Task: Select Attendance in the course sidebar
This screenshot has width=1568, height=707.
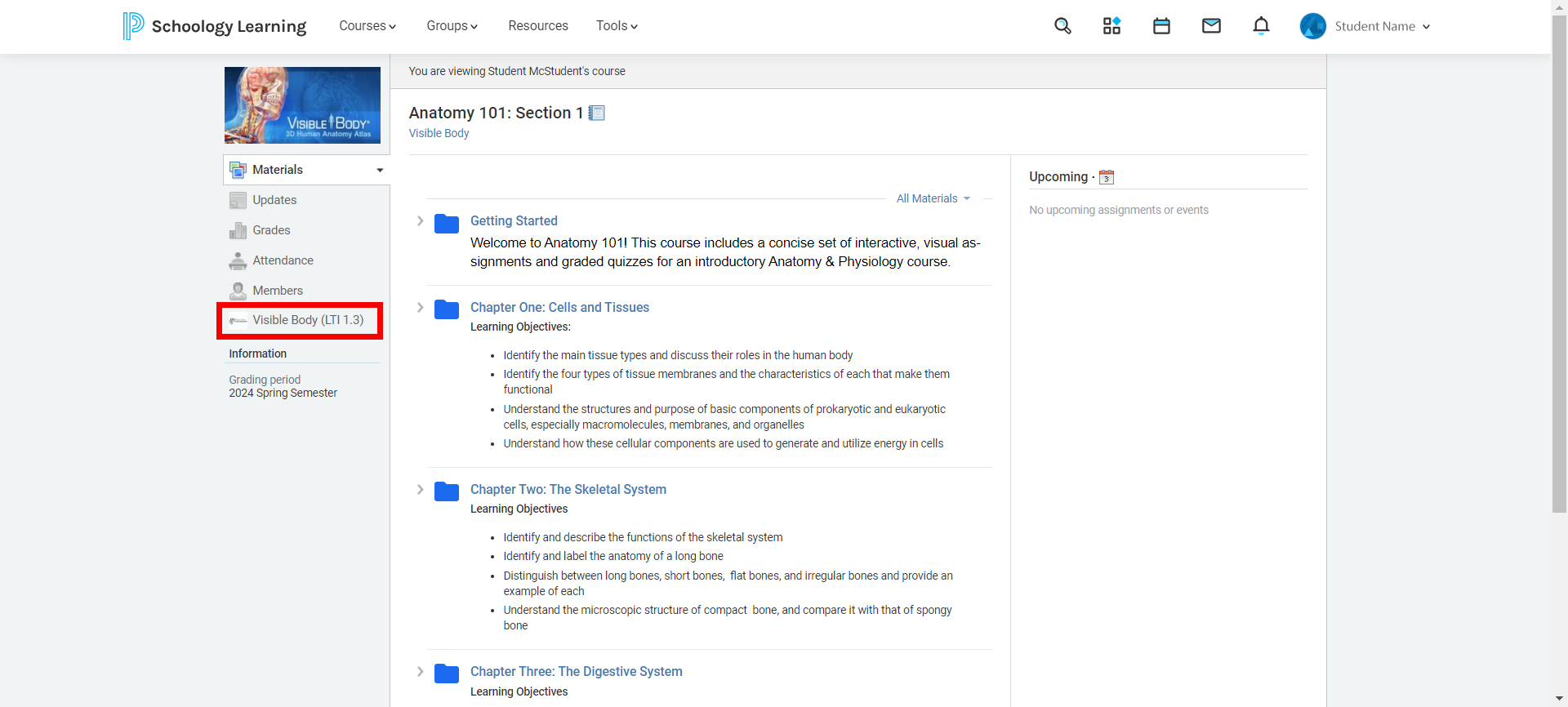Action: coord(283,260)
